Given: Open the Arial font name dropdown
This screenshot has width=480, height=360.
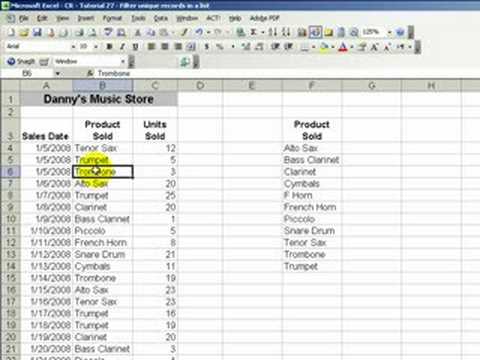Looking at the screenshot, I should 73,47.
